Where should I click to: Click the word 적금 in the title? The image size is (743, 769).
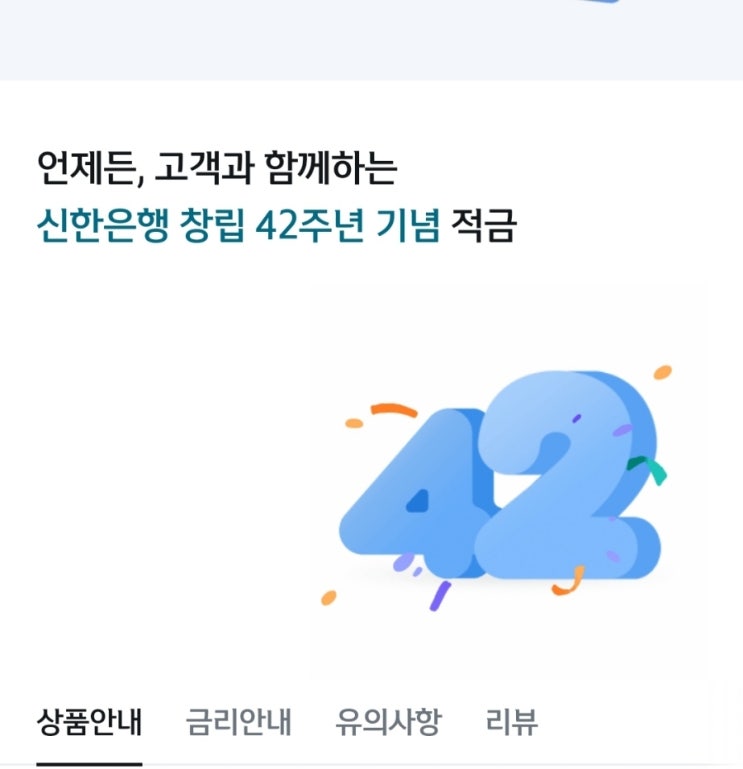click(484, 225)
